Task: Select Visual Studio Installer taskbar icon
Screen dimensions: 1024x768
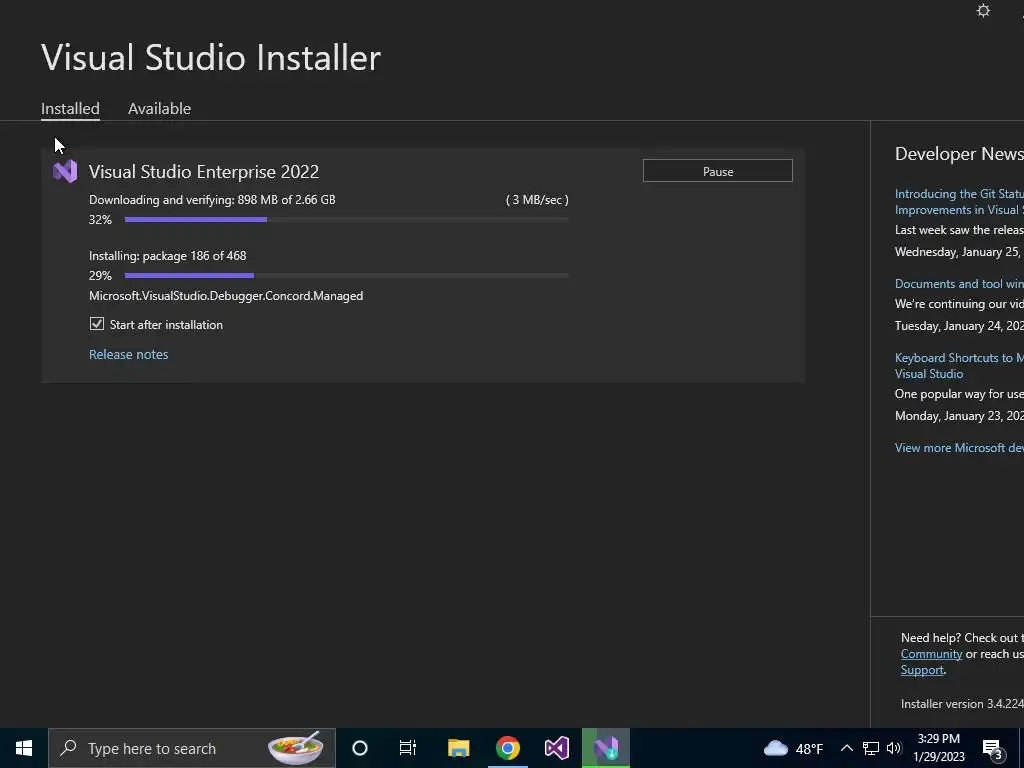Action: point(606,748)
